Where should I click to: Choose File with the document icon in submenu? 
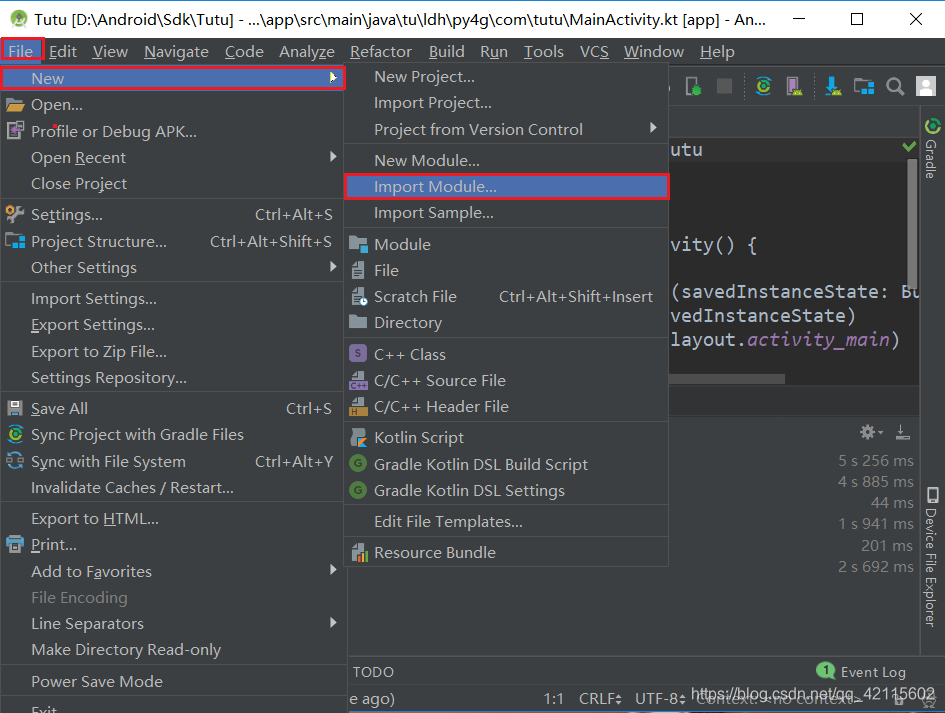tap(506, 271)
